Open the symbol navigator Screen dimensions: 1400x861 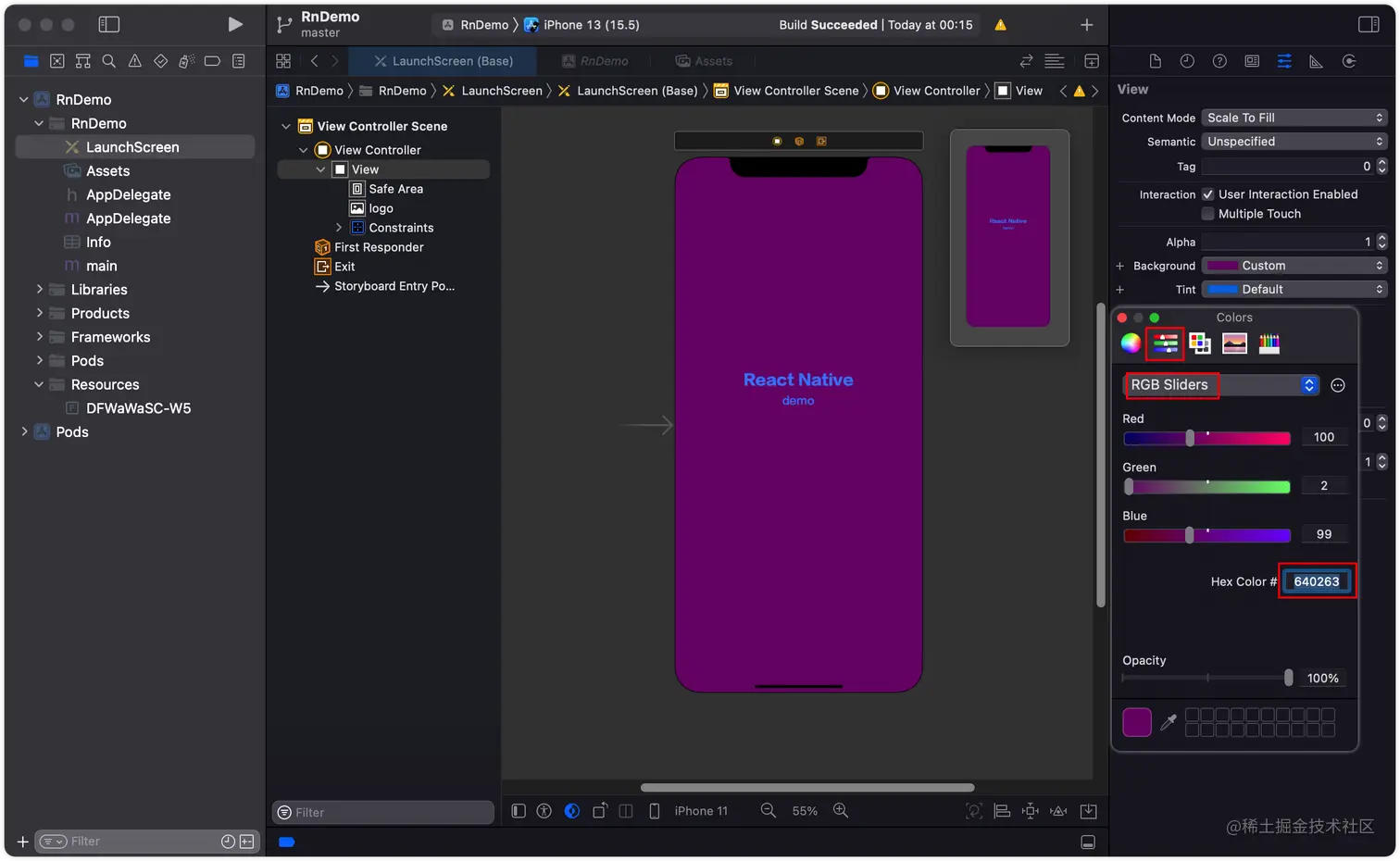(83, 61)
